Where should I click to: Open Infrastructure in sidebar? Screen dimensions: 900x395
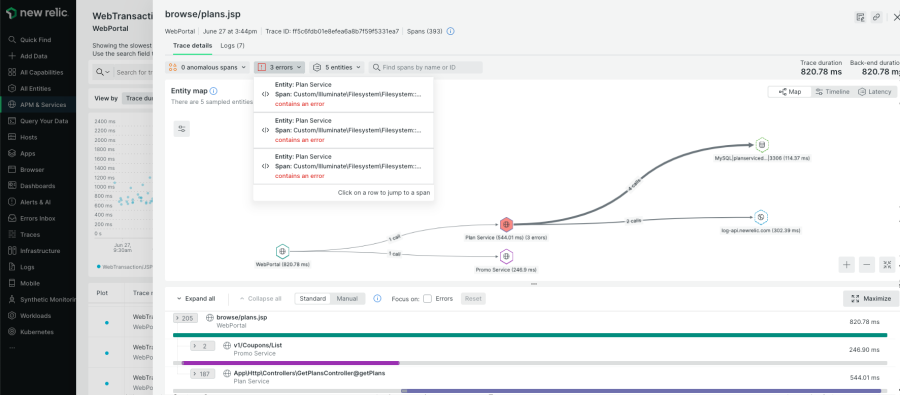[40, 251]
